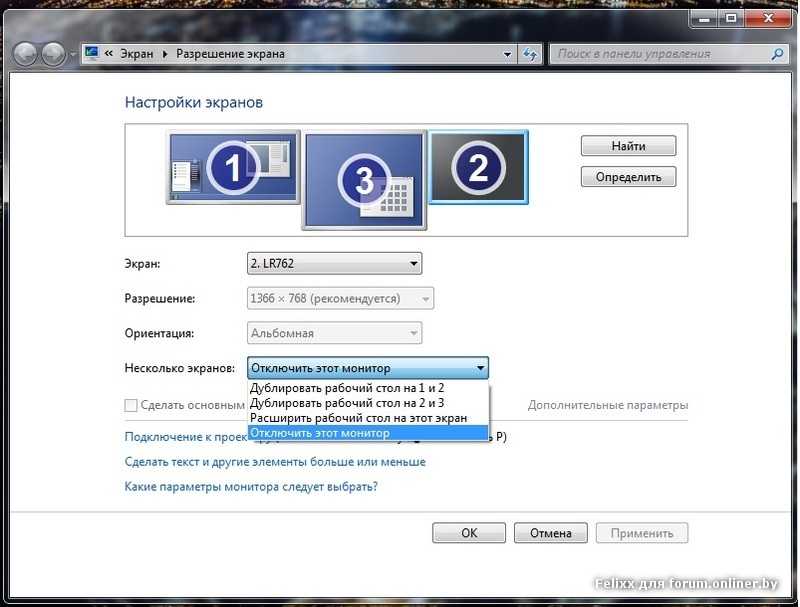Refresh the address bar with refresh icon

530,54
